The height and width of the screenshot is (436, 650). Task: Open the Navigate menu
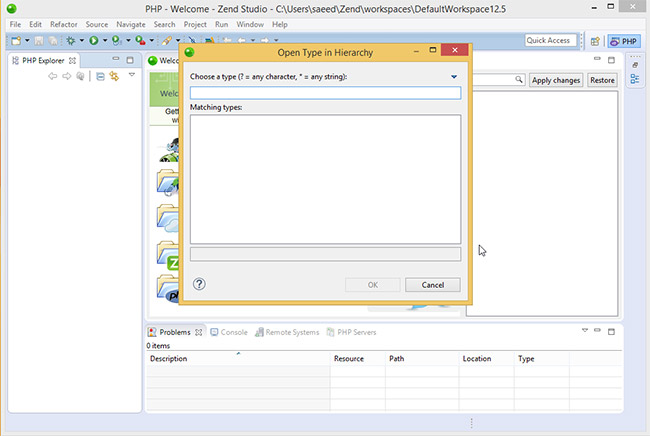click(x=131, y=24)
